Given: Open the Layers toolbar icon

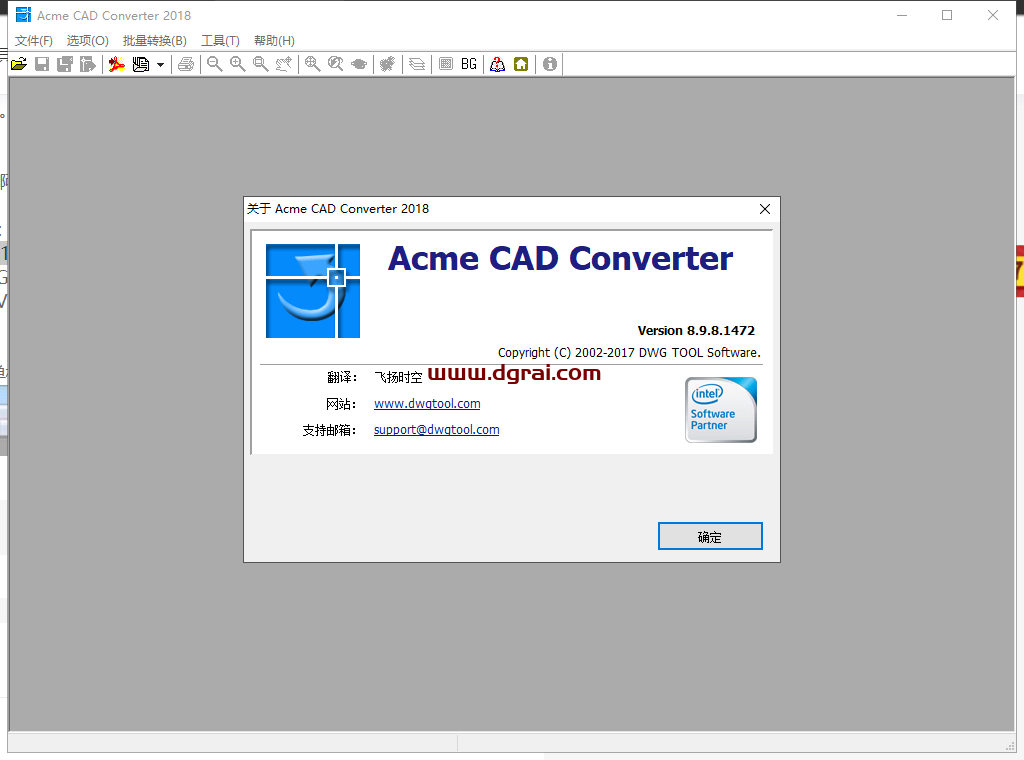Looking at the screenshot, I should (417, 64).
